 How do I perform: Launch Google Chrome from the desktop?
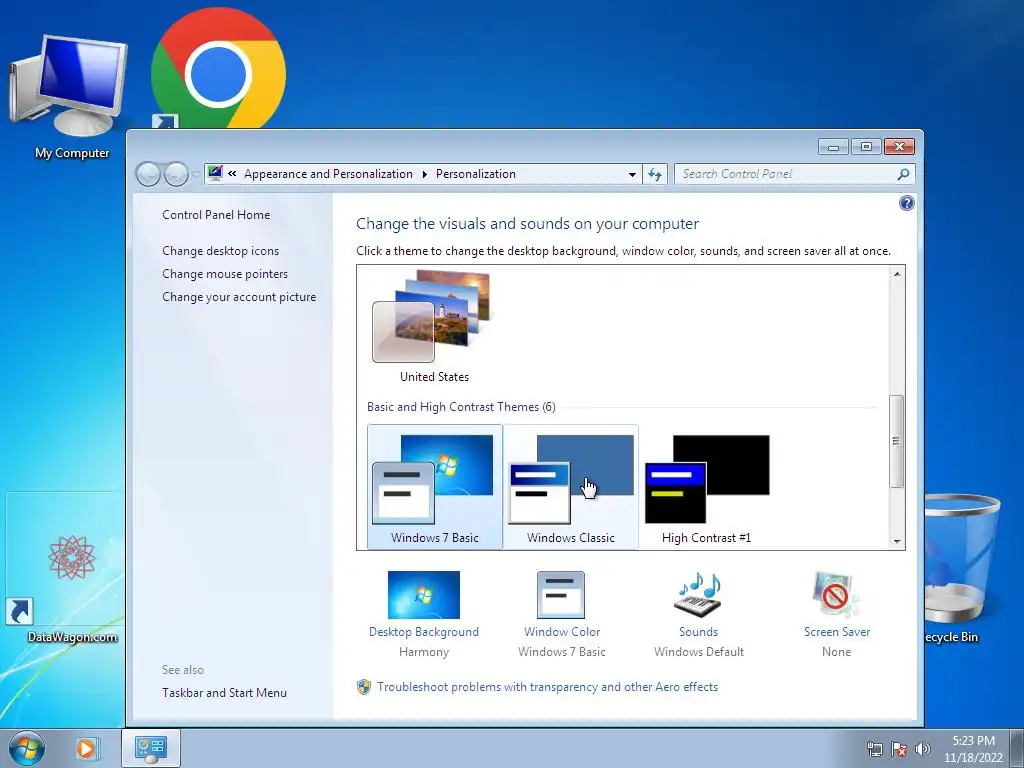[218, 69]
